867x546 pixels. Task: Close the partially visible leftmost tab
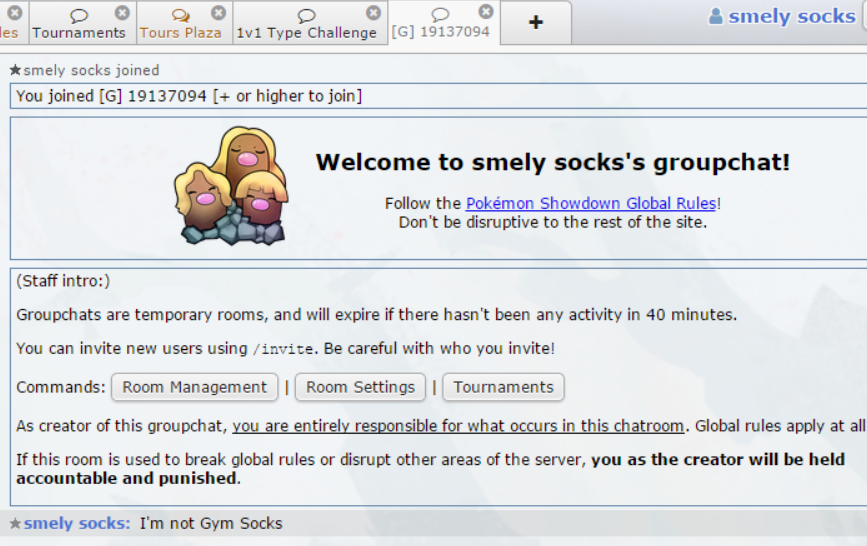click(15, 13)
